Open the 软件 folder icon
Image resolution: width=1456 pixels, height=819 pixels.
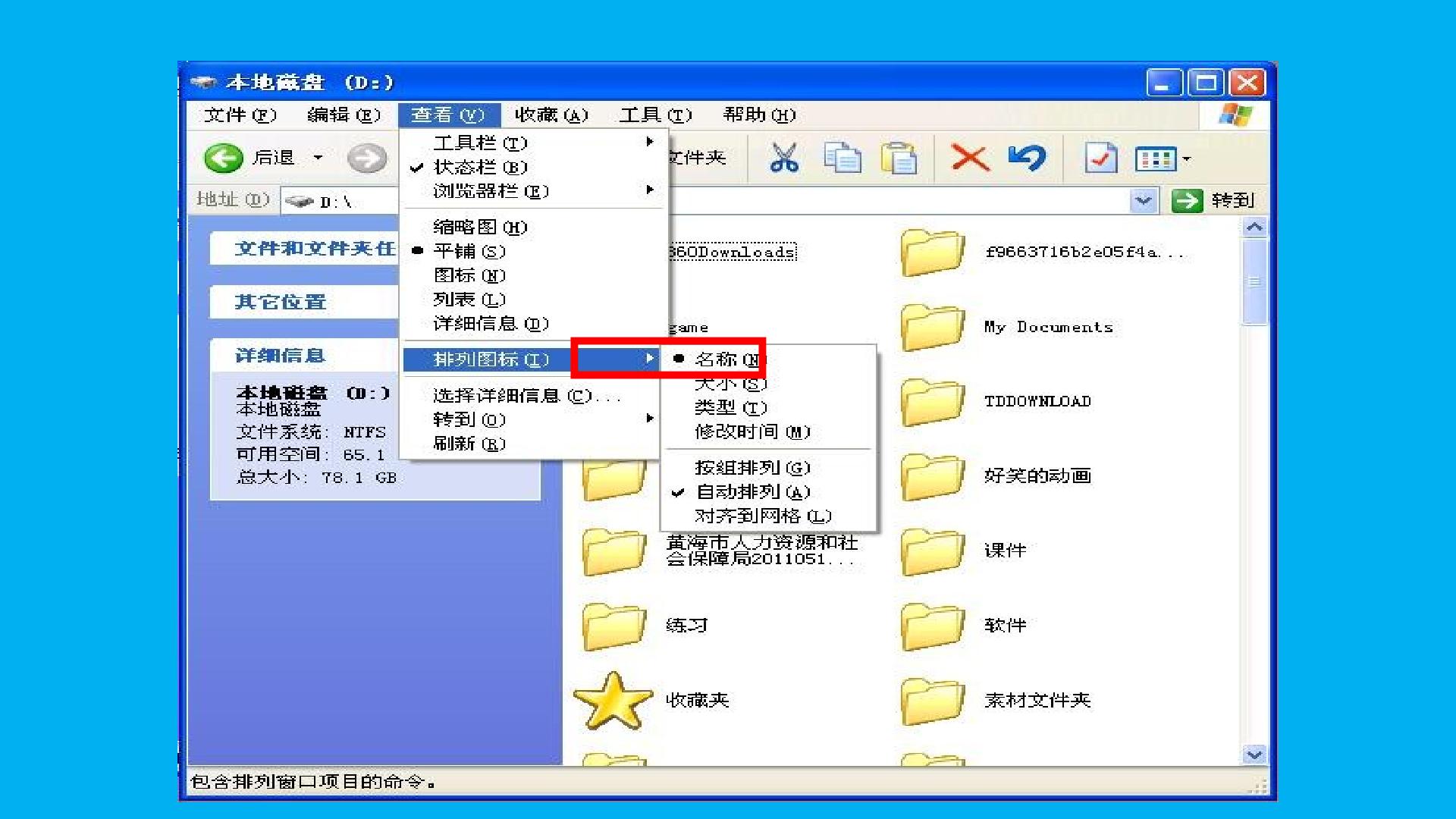pyautogui.click(x=933, y=626)
